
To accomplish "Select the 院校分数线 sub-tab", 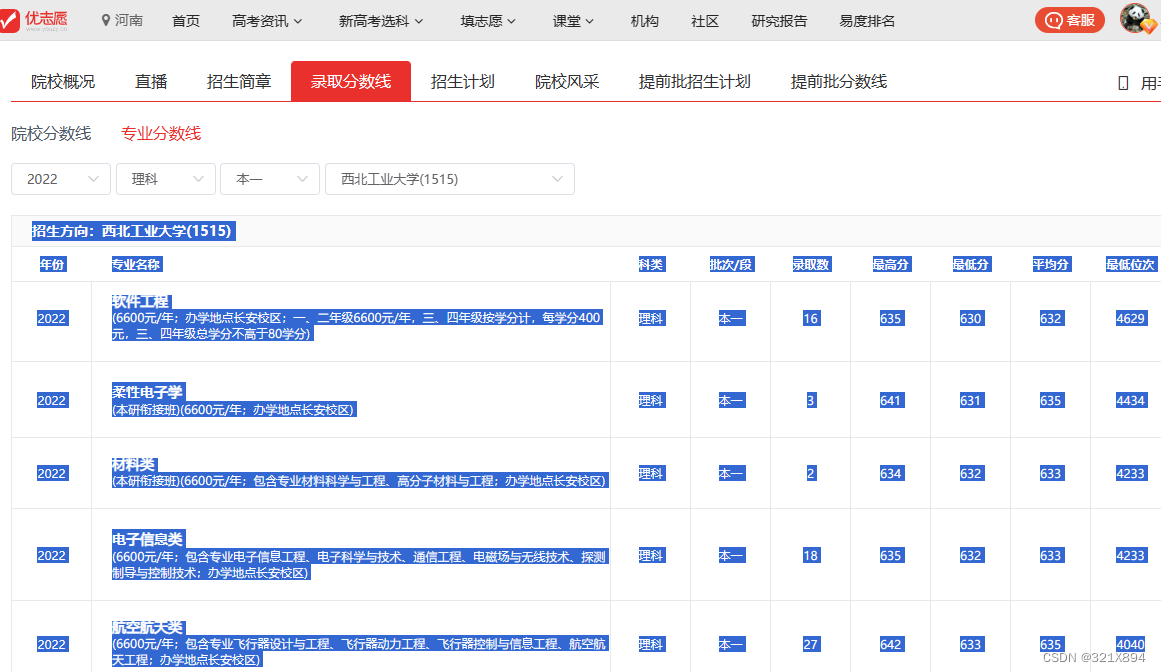I will (x=51, y=134).
